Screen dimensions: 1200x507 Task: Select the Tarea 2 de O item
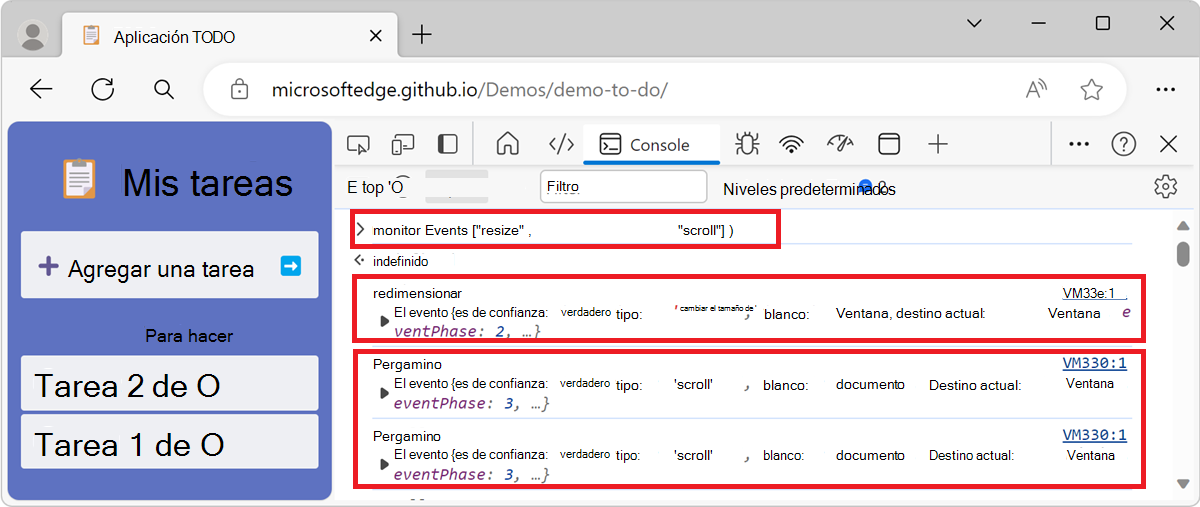170,384
